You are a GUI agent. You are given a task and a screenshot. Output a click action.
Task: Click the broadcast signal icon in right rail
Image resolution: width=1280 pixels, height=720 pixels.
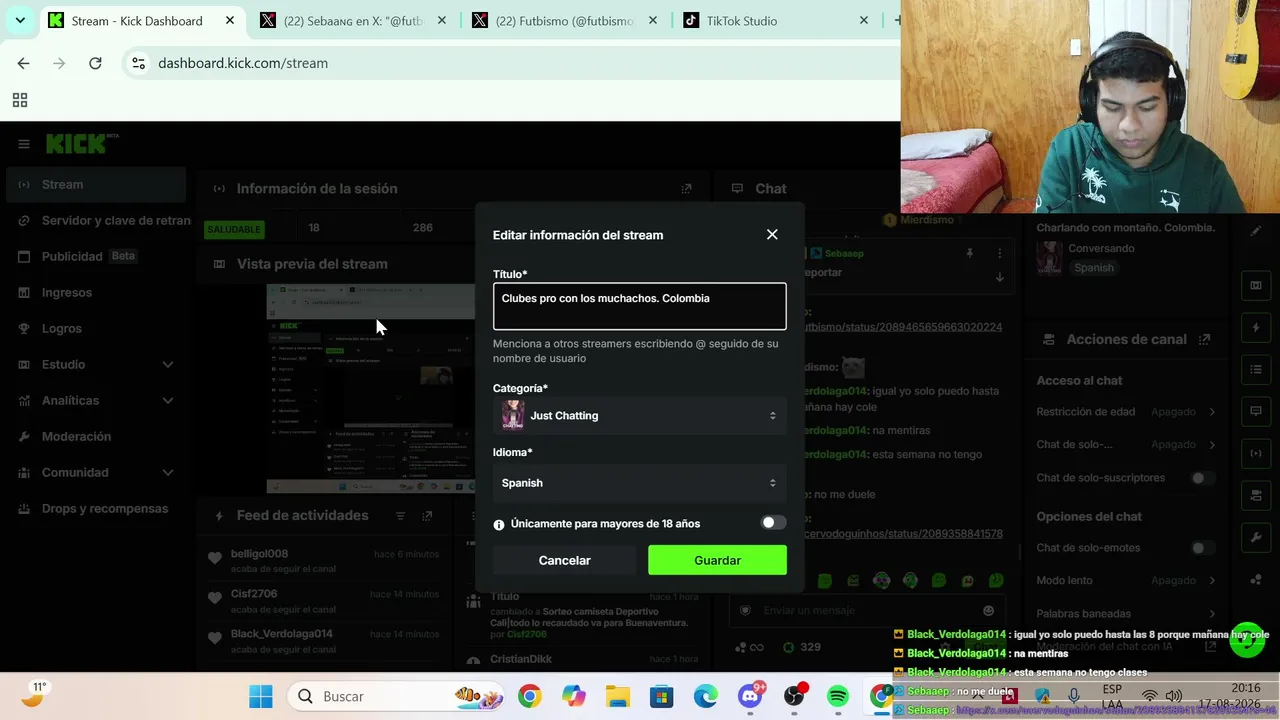(1256, 453)
